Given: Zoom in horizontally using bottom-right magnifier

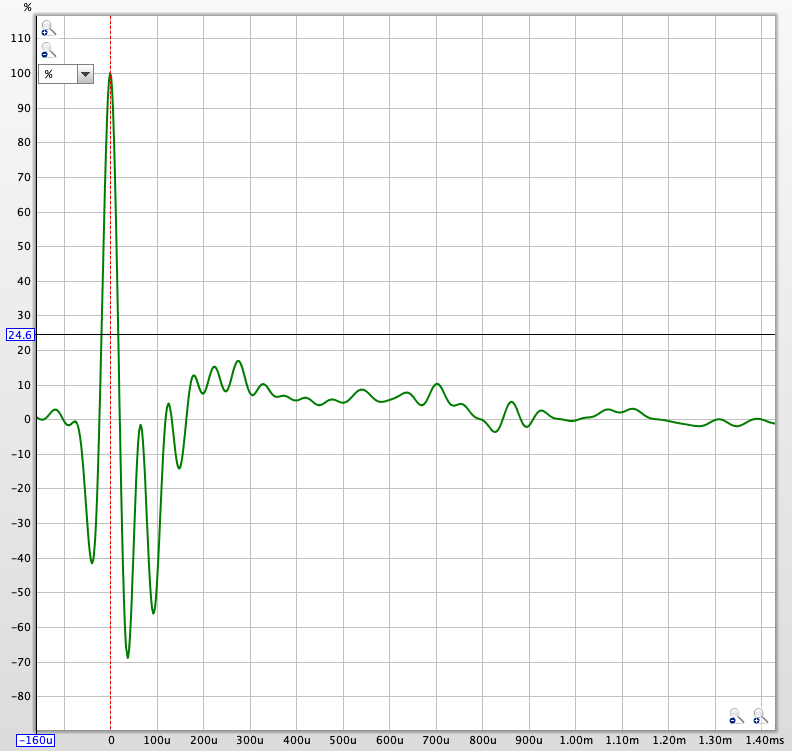Looking at the screenshot, I should pyautogui.click(x=760, y=716).
